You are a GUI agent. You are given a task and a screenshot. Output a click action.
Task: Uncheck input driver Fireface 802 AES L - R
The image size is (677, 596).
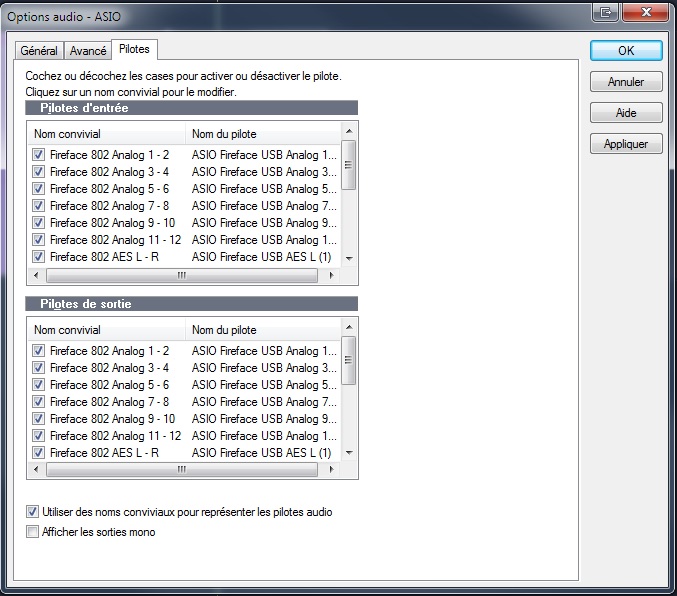tap(38, 257)
